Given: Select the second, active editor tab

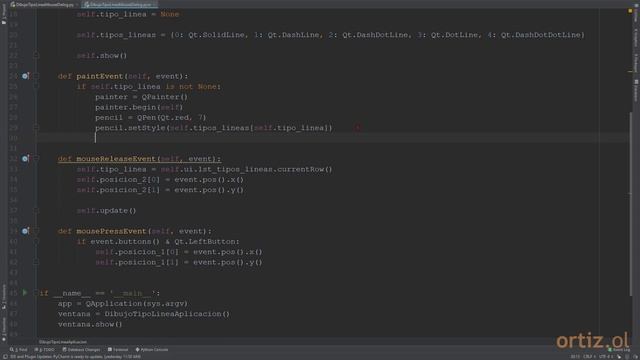Looking at the screenshot, I should click(x=119, y=5).
